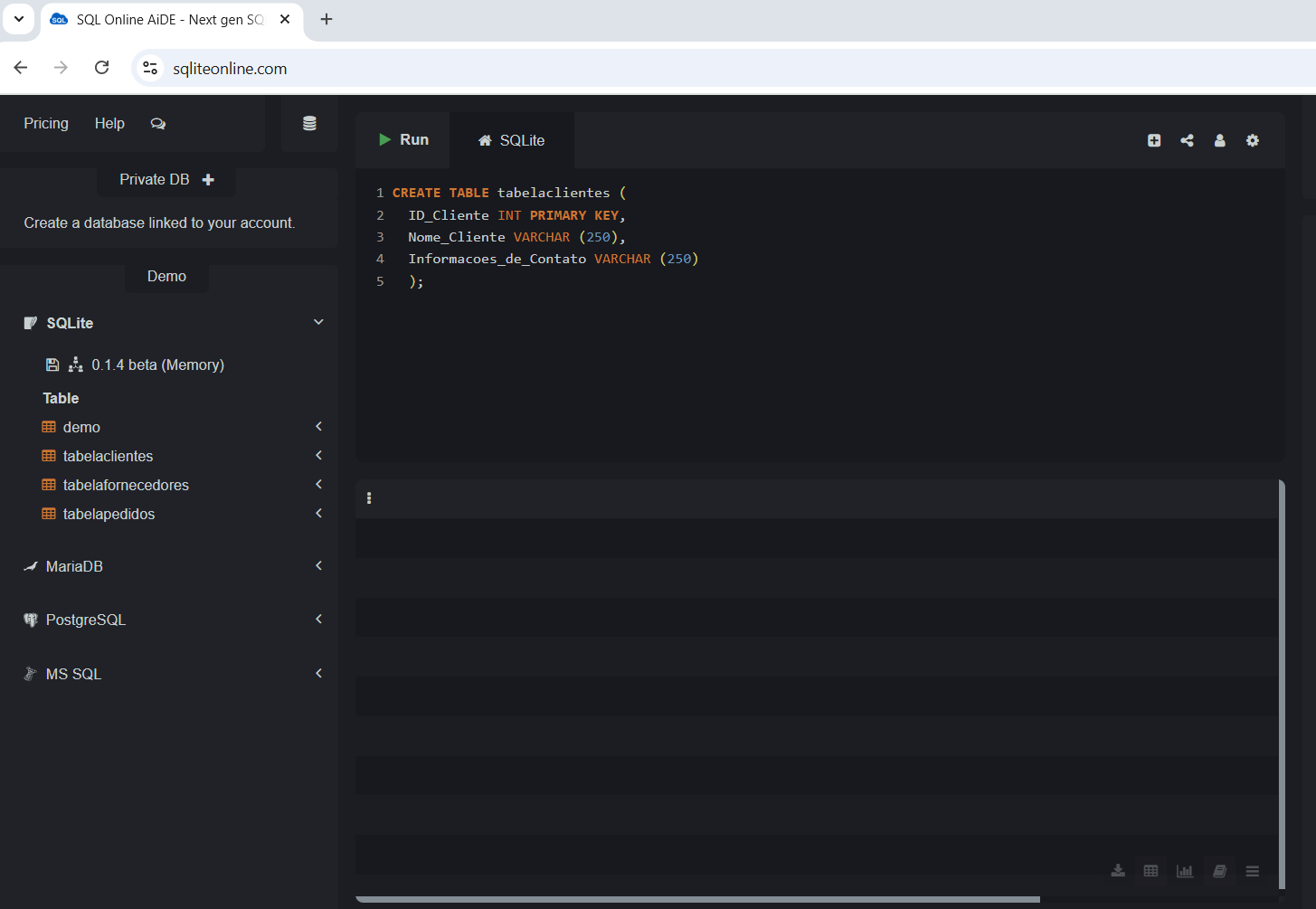Click inside the SQL editor line 5
1316x909 pixels.
pos(416,281)
